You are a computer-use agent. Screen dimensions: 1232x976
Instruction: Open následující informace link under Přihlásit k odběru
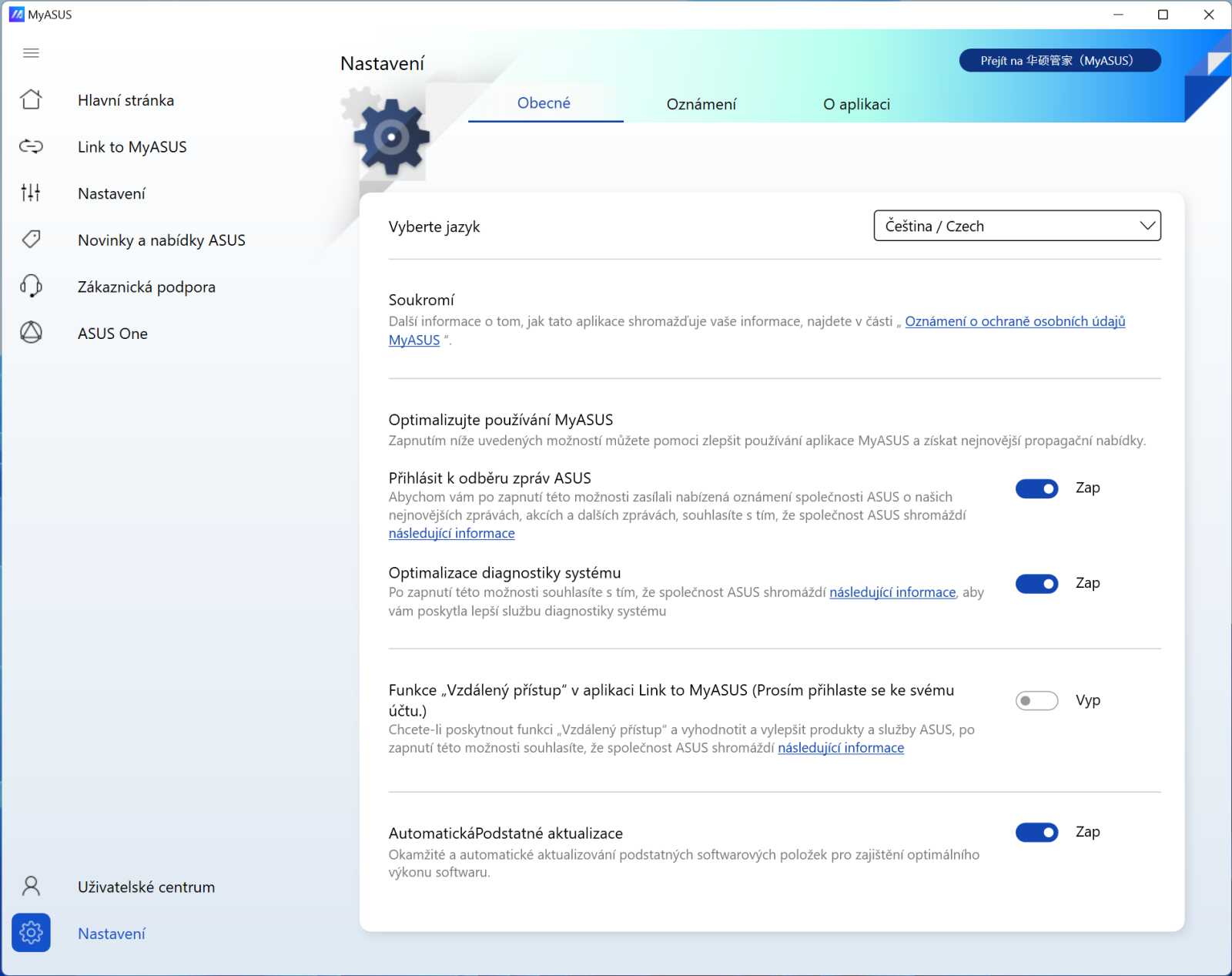pos(451,533)
